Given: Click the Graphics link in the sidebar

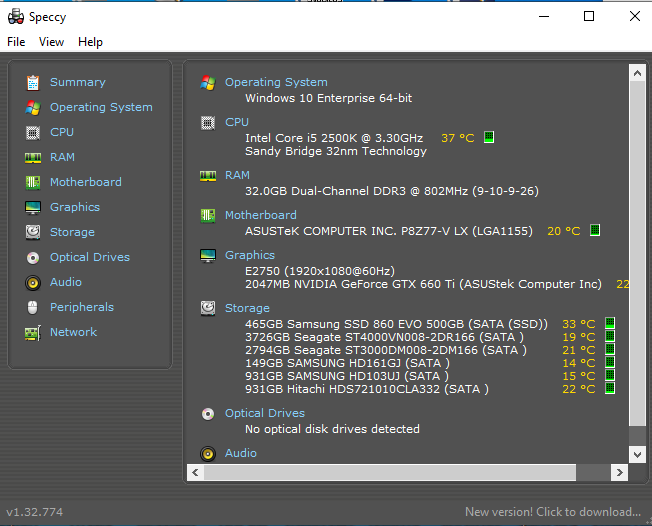Looking at the screenshot, I should click(x=75, y=207).
